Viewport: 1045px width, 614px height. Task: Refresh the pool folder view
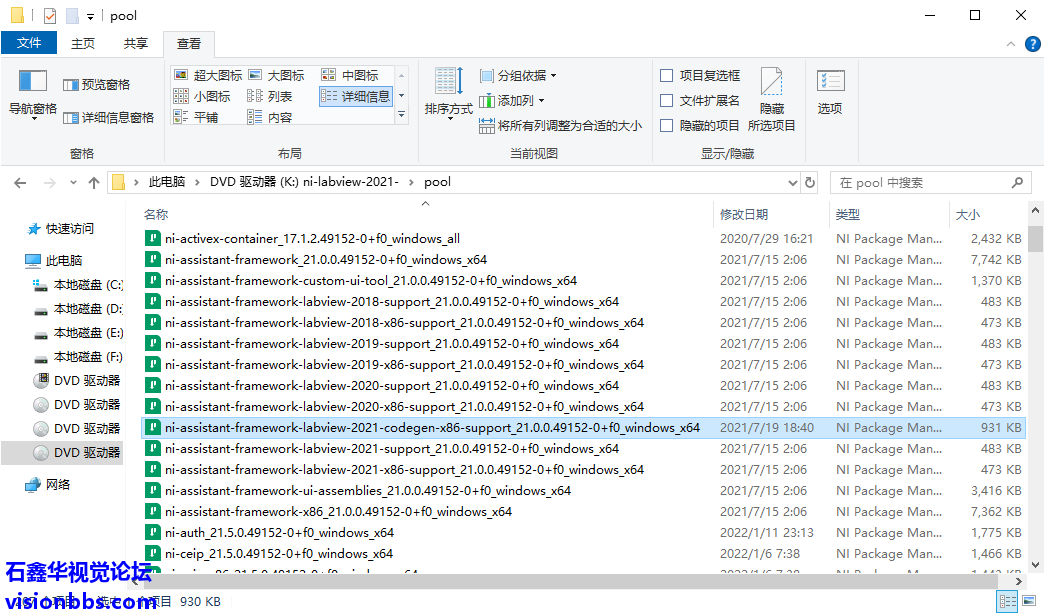809,182
